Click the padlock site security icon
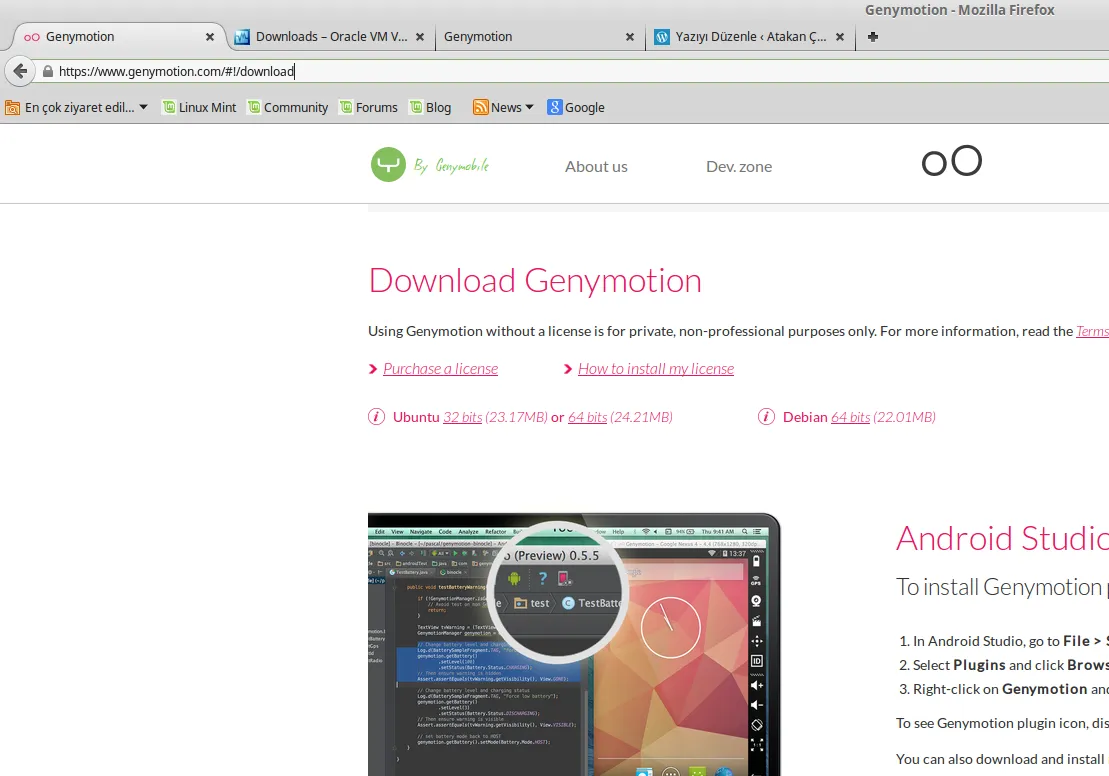 coord(47,71)
